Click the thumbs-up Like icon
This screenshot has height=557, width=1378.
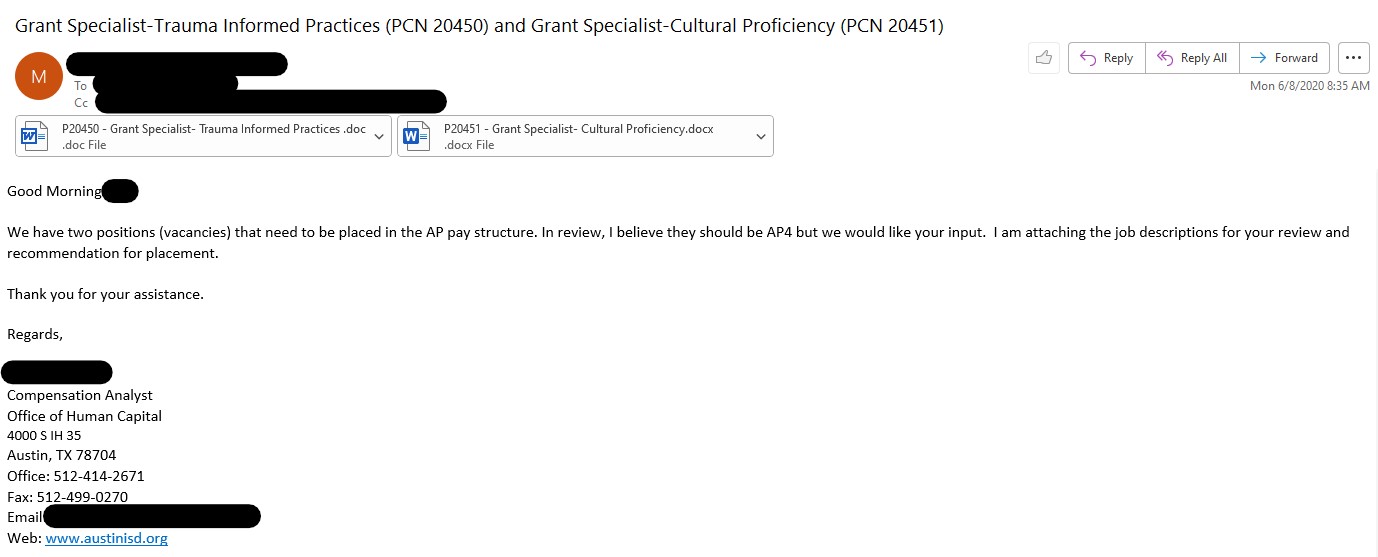pyautogui.click(x=1044, y=58)
